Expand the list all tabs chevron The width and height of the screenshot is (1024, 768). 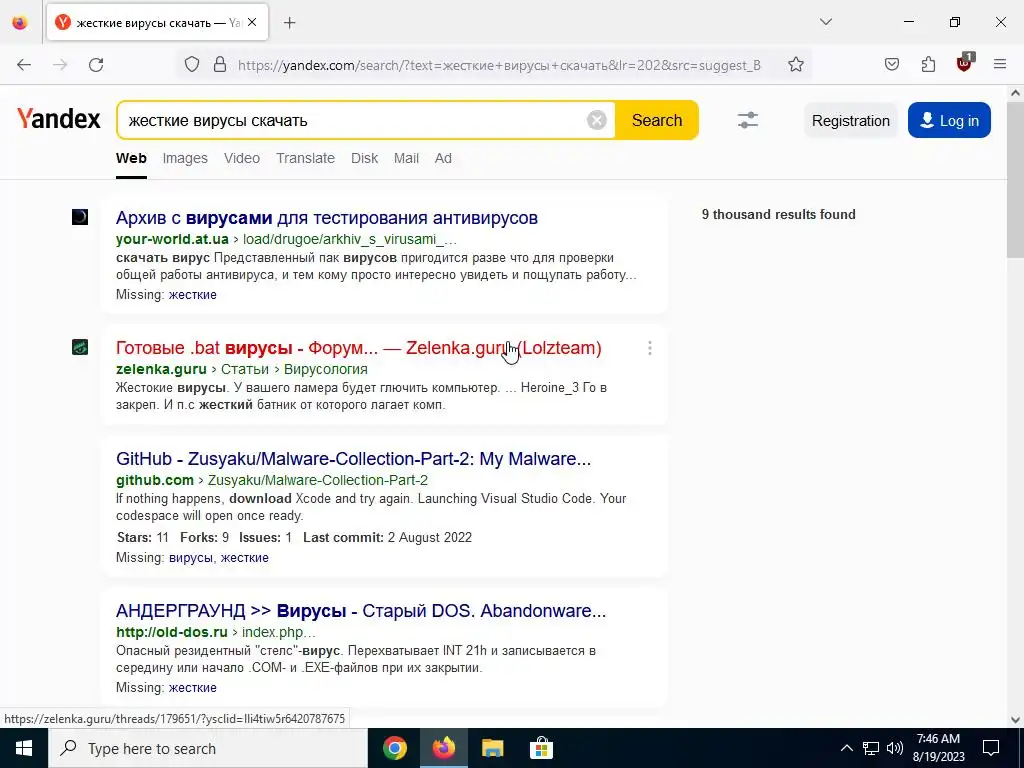826,22
